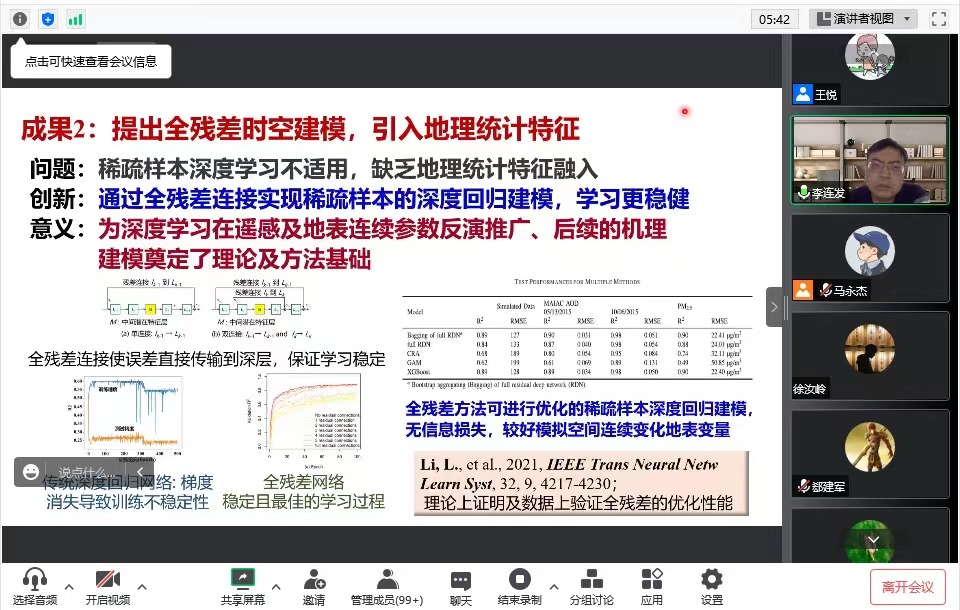The image size is (960, 610).
Task: Click the 说点什么 chat input field
Action: [82, 472]
